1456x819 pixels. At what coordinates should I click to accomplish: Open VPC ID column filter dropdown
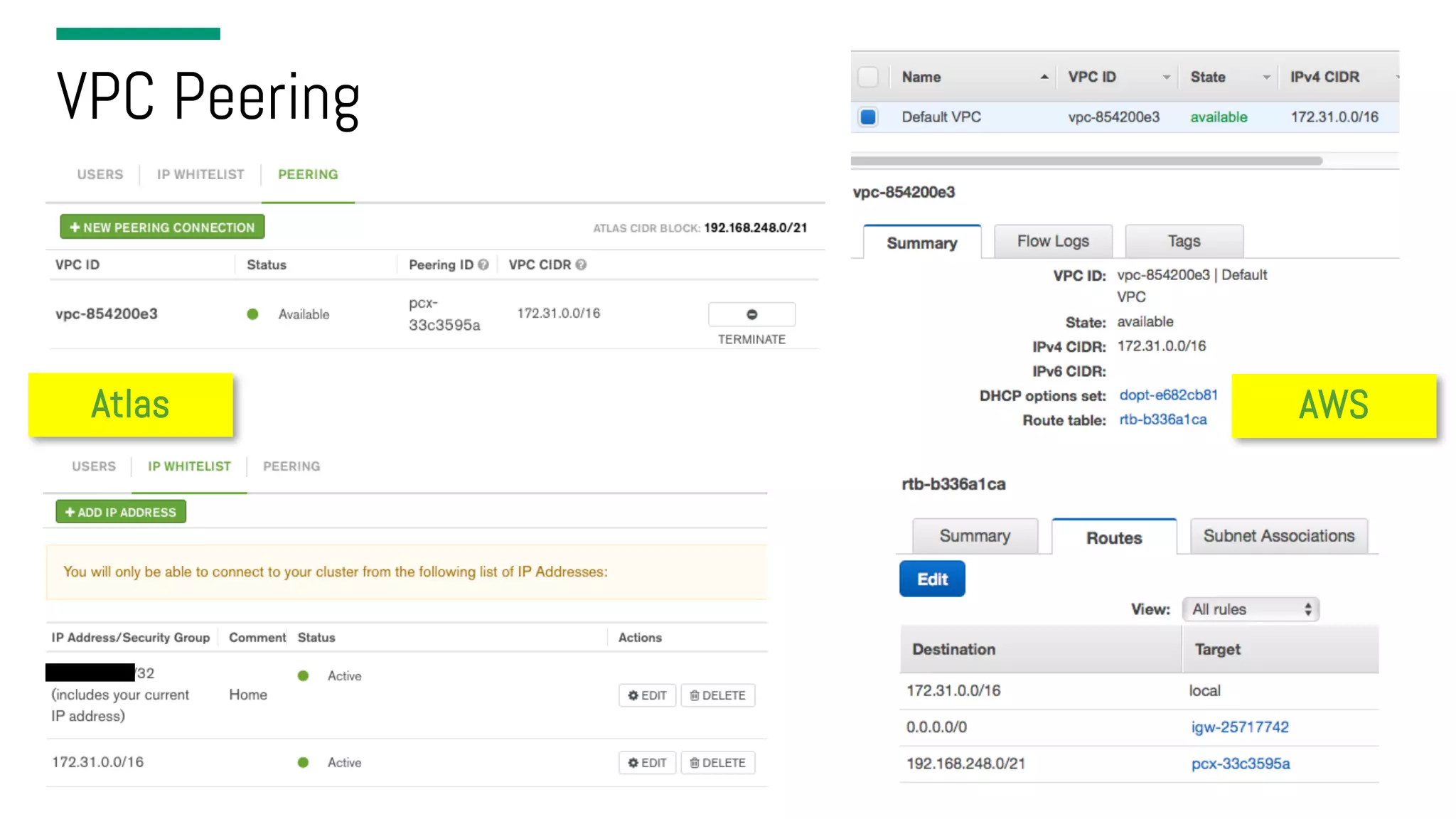[x=1166, y=77]
